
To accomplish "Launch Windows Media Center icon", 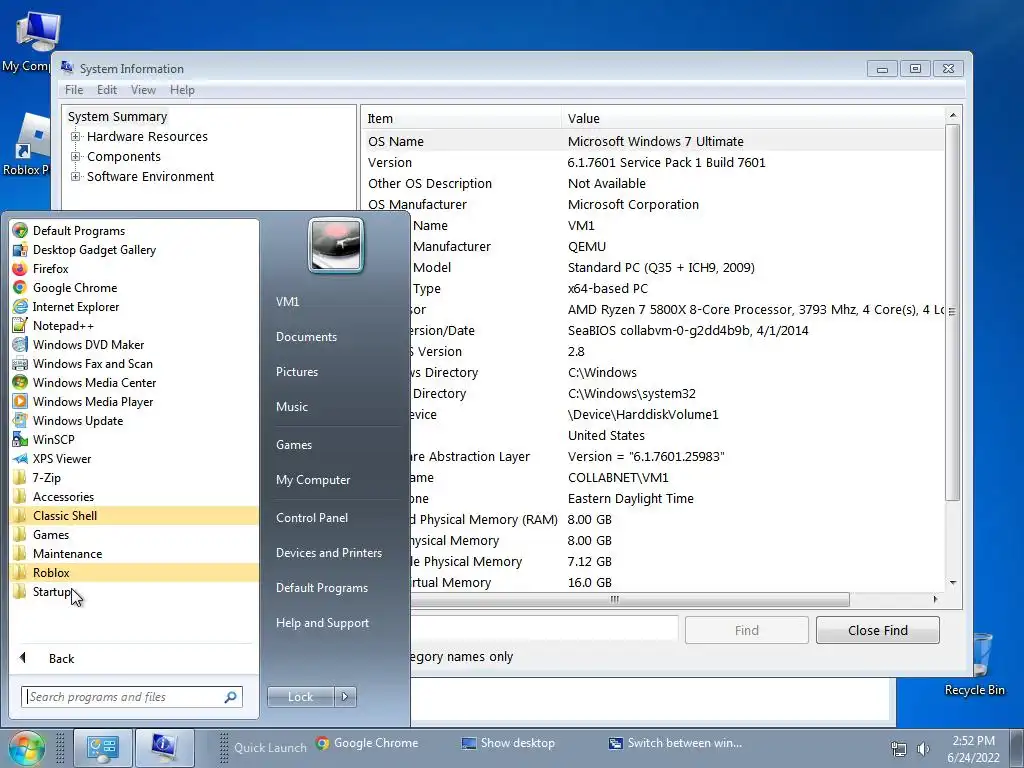I will (x=20, y=382).
